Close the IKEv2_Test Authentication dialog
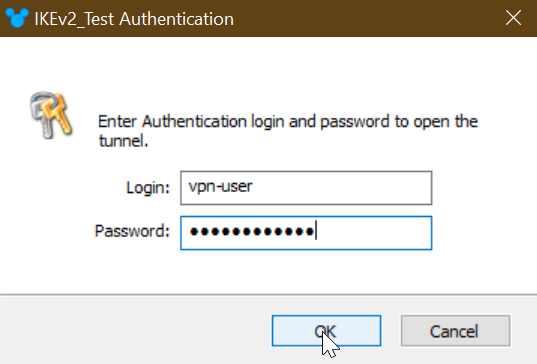 pyautogui.click(x=513, y=17)
